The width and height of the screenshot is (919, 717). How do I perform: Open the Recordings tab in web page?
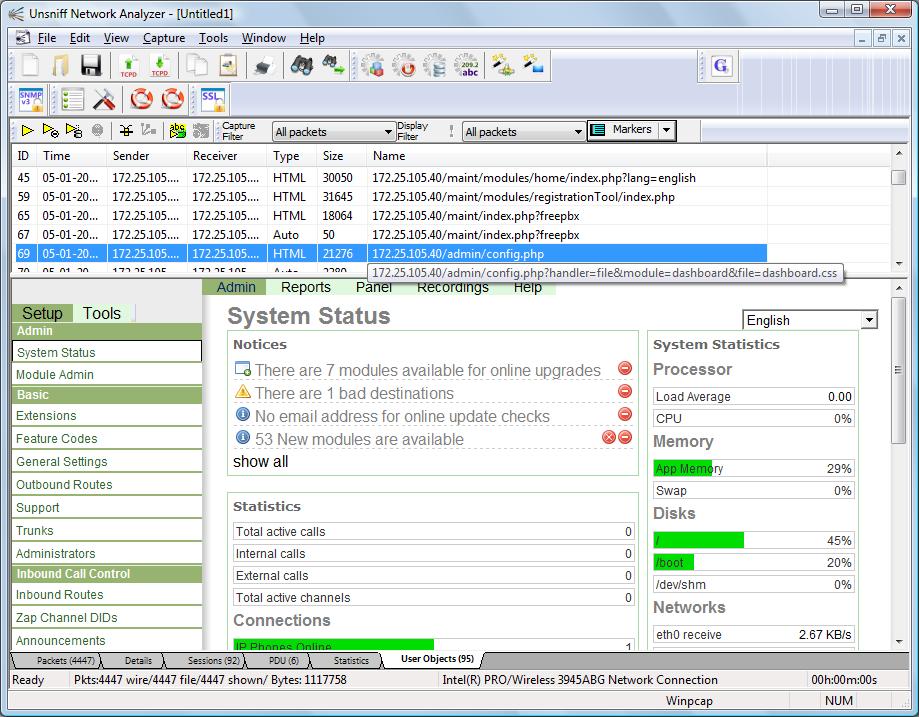[x=452, y=287]
